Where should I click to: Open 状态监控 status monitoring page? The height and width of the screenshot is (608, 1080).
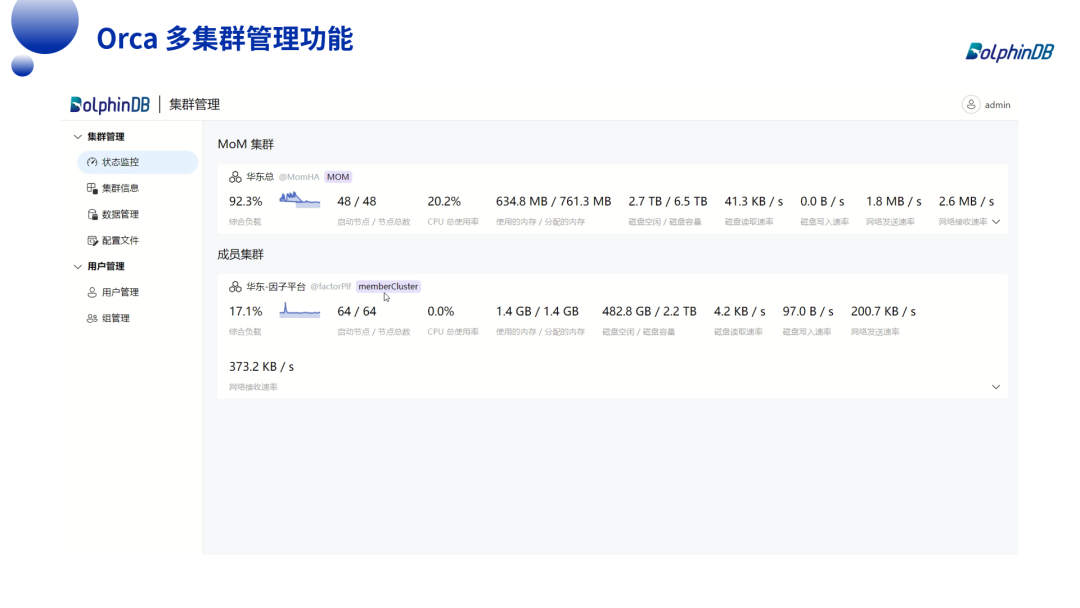138,162
